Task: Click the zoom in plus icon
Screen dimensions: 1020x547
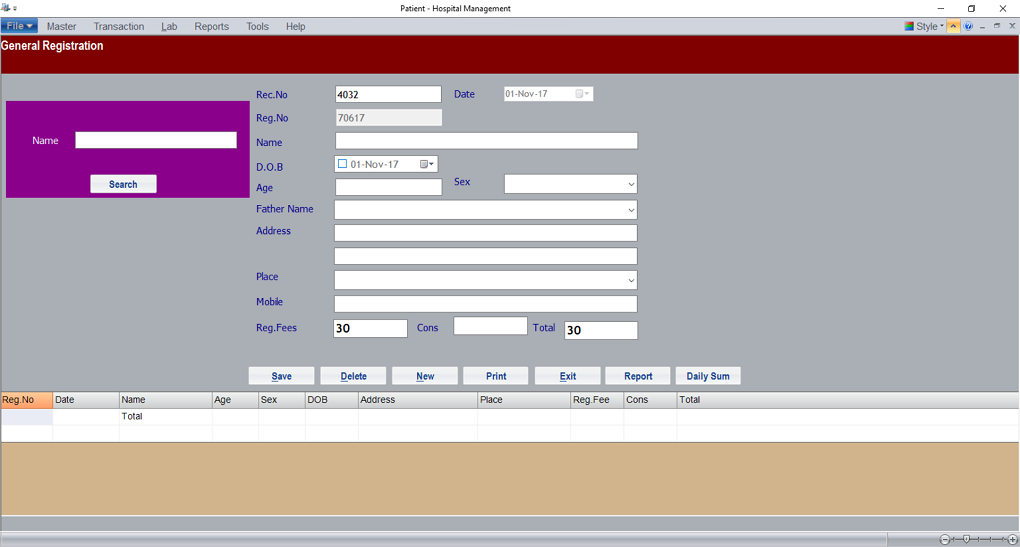Action: coord(1012,540)
